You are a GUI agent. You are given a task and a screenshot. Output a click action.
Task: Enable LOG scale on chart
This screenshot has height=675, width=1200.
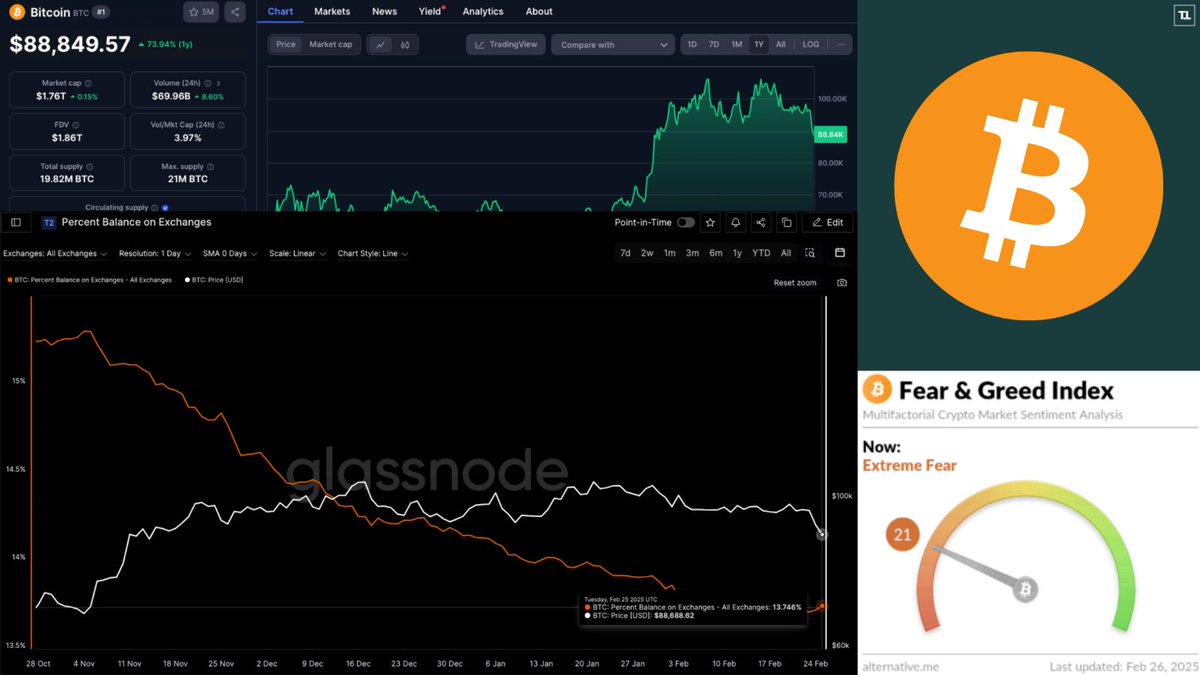tap(811, 44)
